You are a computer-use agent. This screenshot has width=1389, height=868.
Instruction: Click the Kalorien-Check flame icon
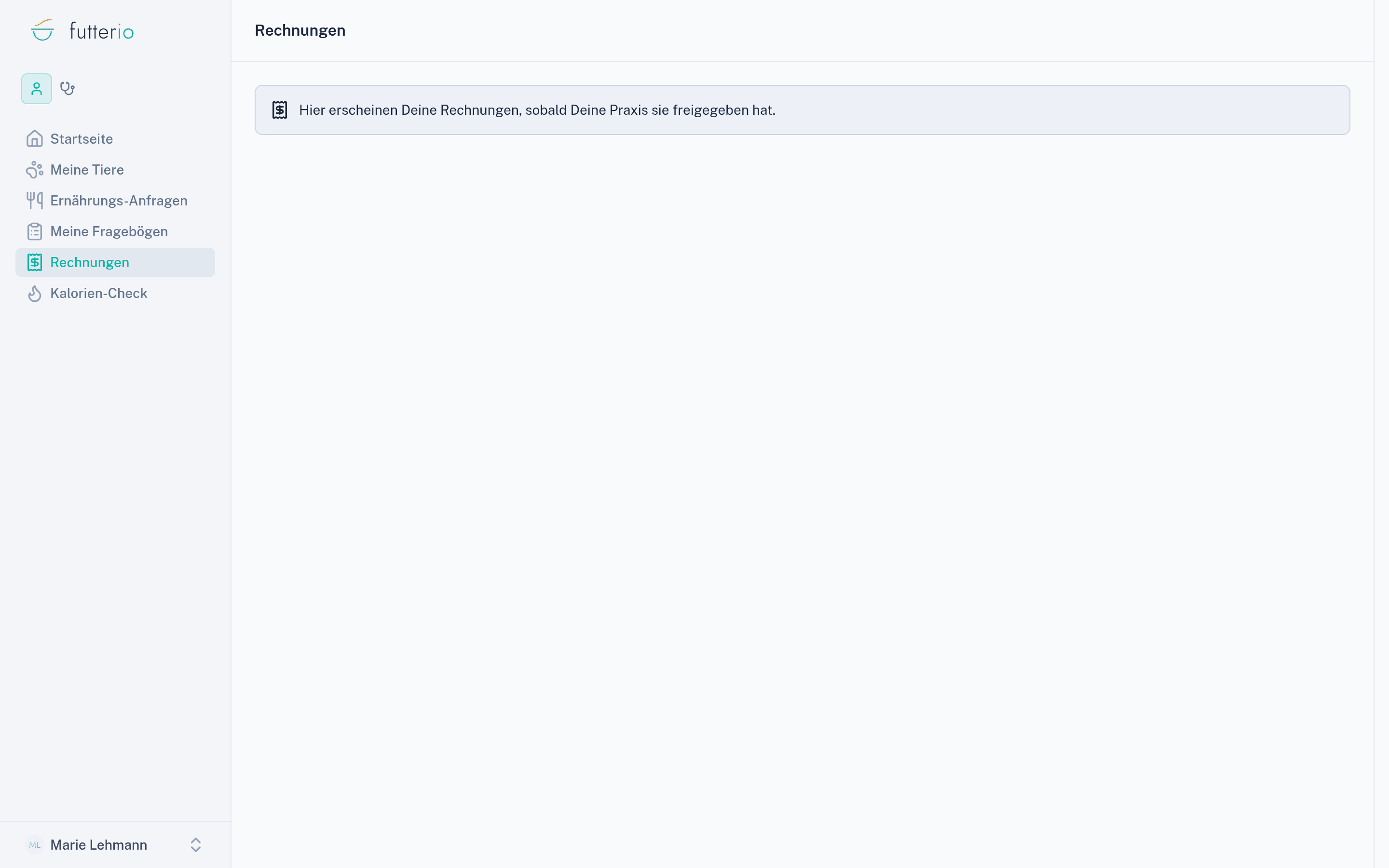click(x=34, y=293)
